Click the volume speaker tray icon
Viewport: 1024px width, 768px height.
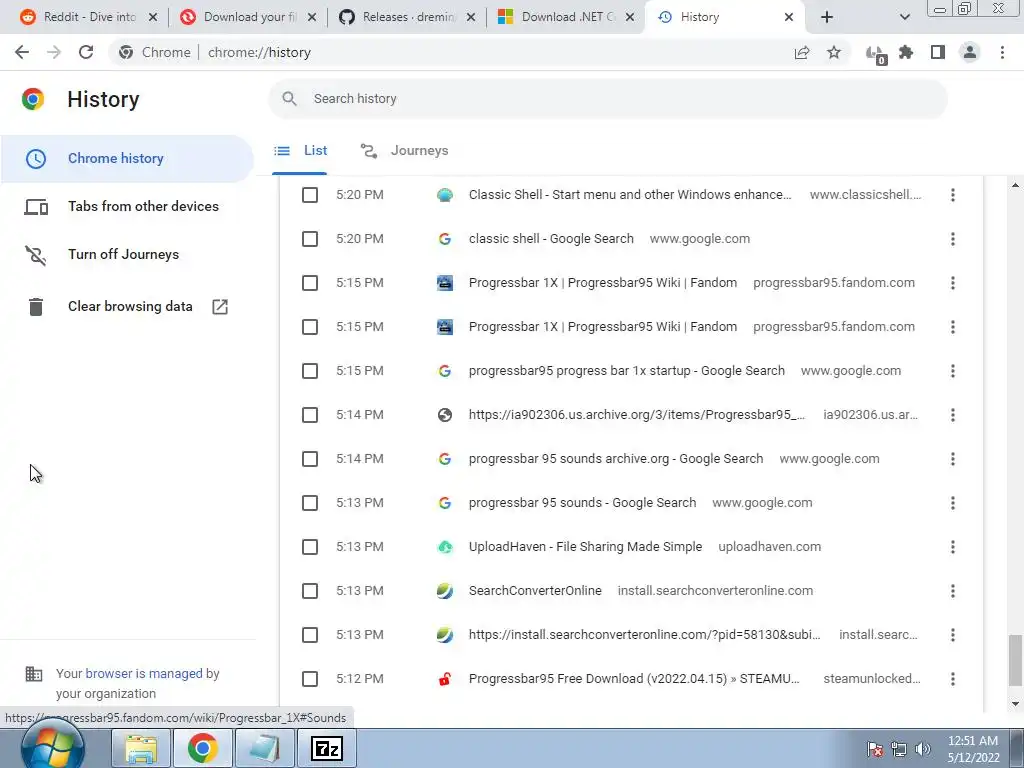922,749
